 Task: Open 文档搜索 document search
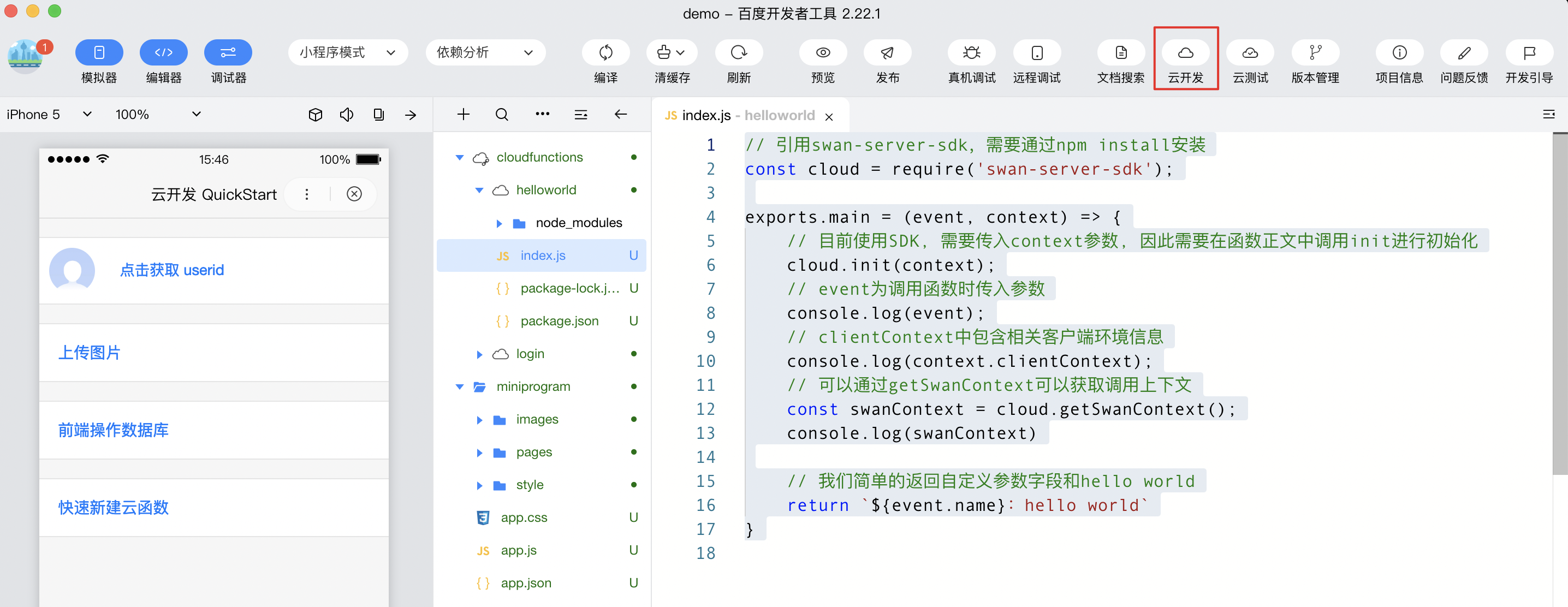point(1121,53)
